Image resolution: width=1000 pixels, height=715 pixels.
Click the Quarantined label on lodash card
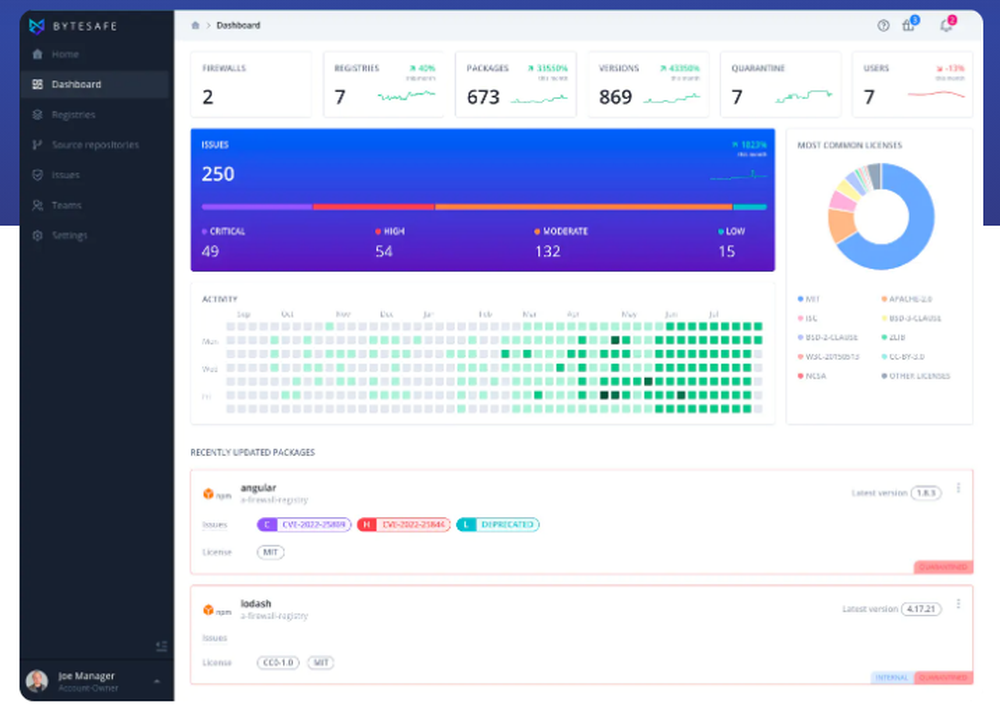943,677
